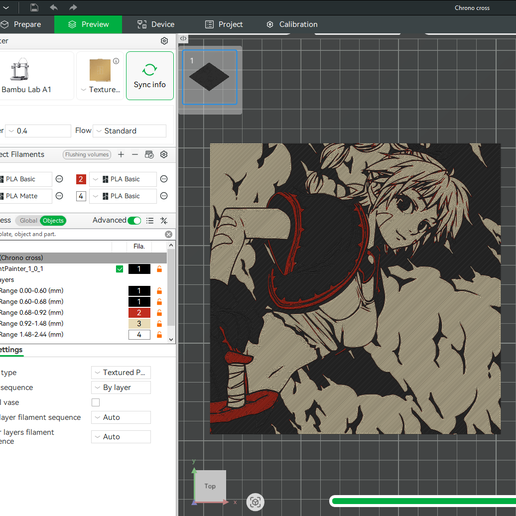
Task: Open the Textured plate type dropdown
Action: coord(100,89)
